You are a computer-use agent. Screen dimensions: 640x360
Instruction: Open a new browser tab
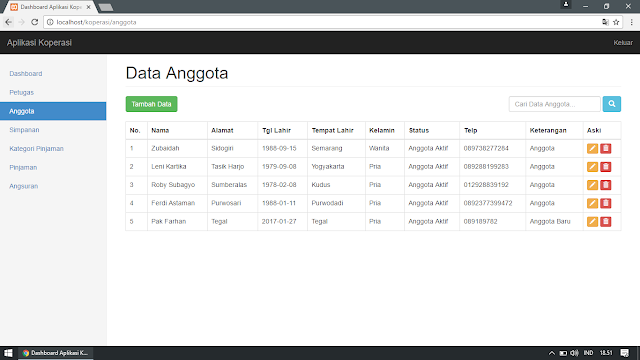[106, 7]
